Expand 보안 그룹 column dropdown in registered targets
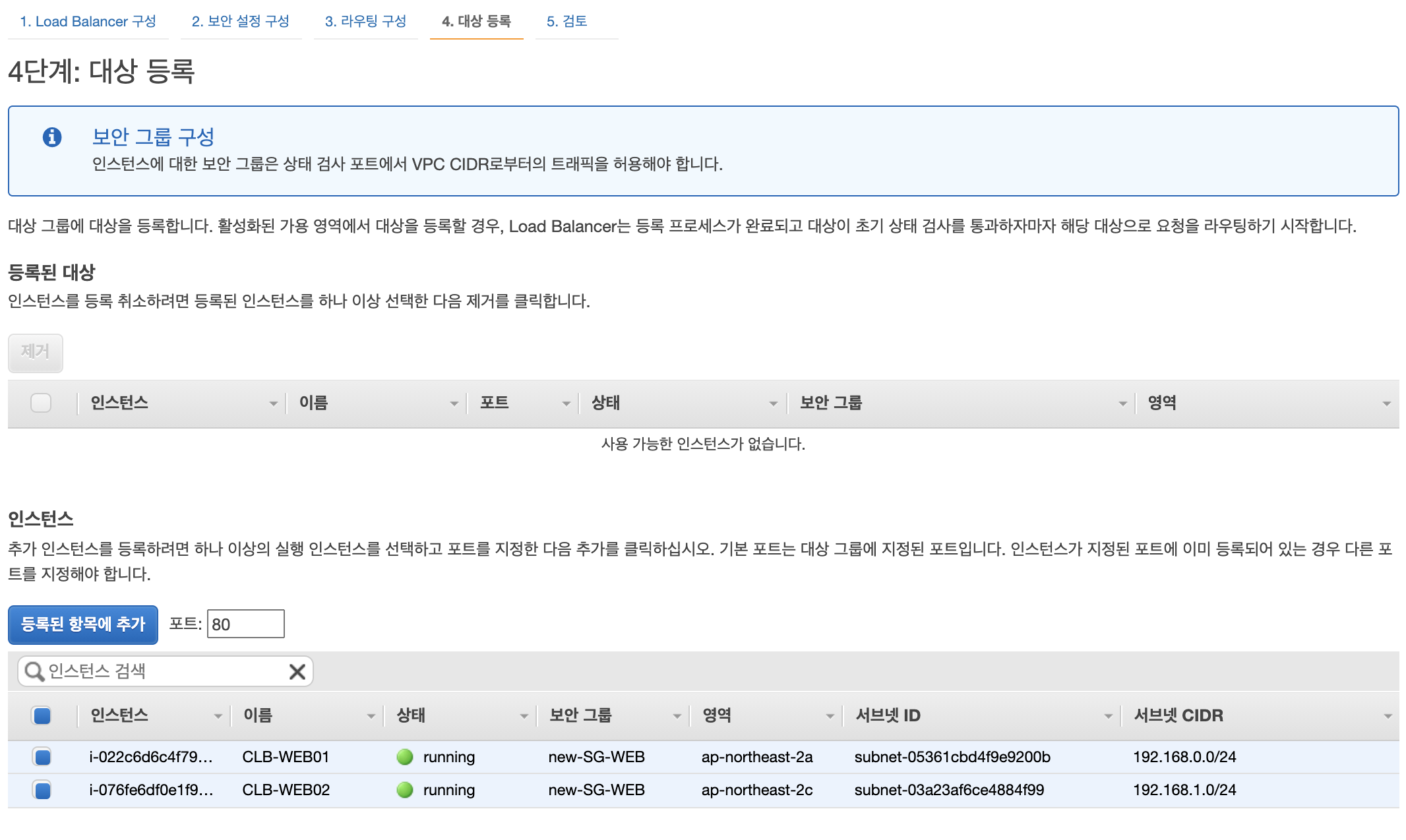The width and height of the screenshot is (1406, 840). click(x=1122, y=404)
